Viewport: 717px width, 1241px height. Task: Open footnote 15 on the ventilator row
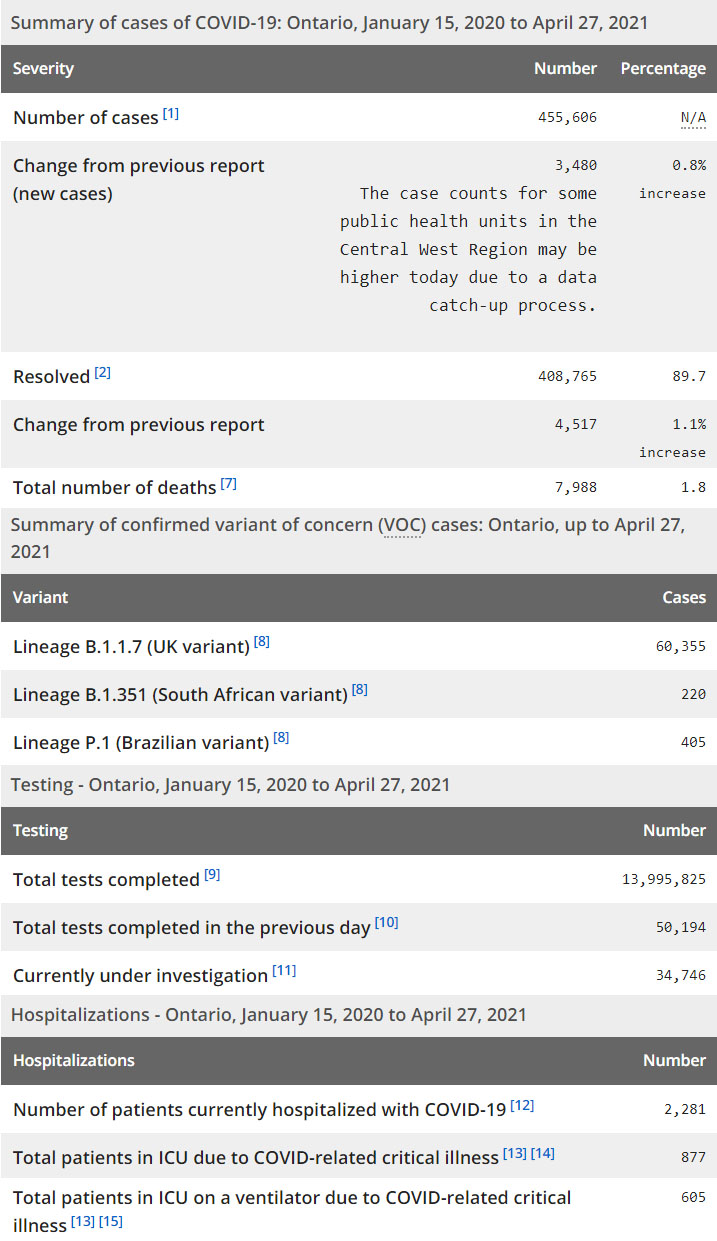(x=111, y=1222)
